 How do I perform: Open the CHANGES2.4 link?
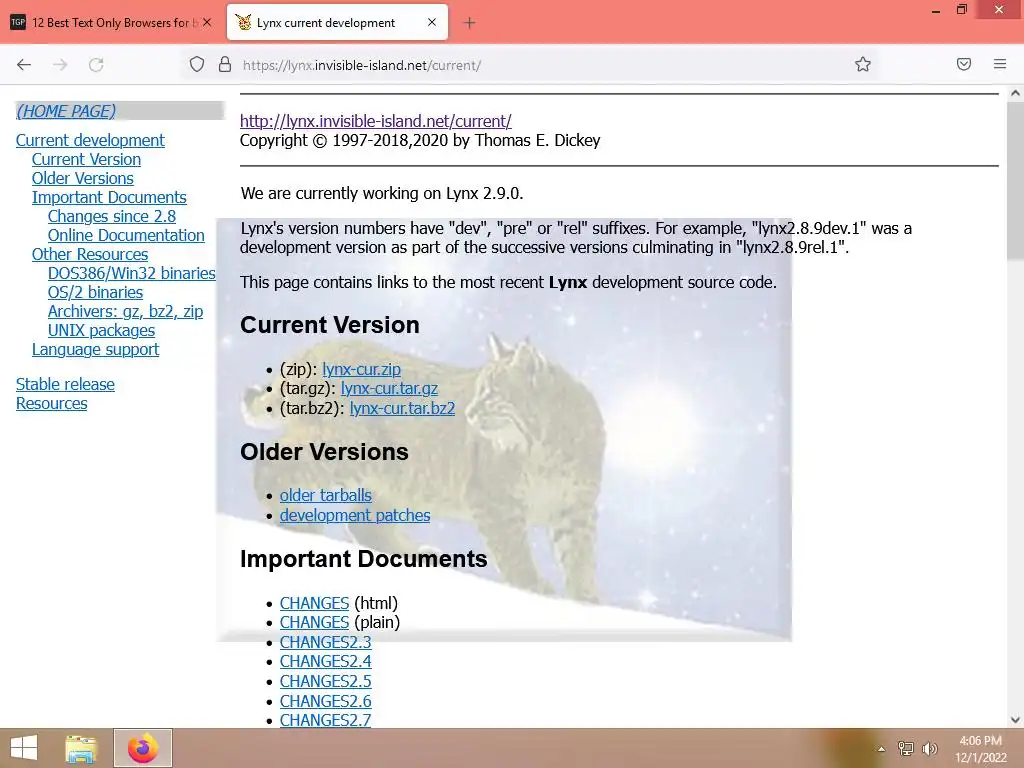tap(325, 662)
